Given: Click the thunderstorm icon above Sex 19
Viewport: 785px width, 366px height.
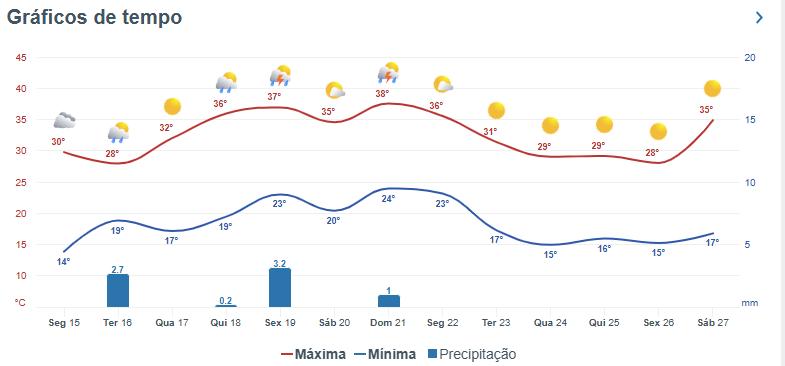Looking at the screenshot, I should pyautogui.click(x=280, y=76).
